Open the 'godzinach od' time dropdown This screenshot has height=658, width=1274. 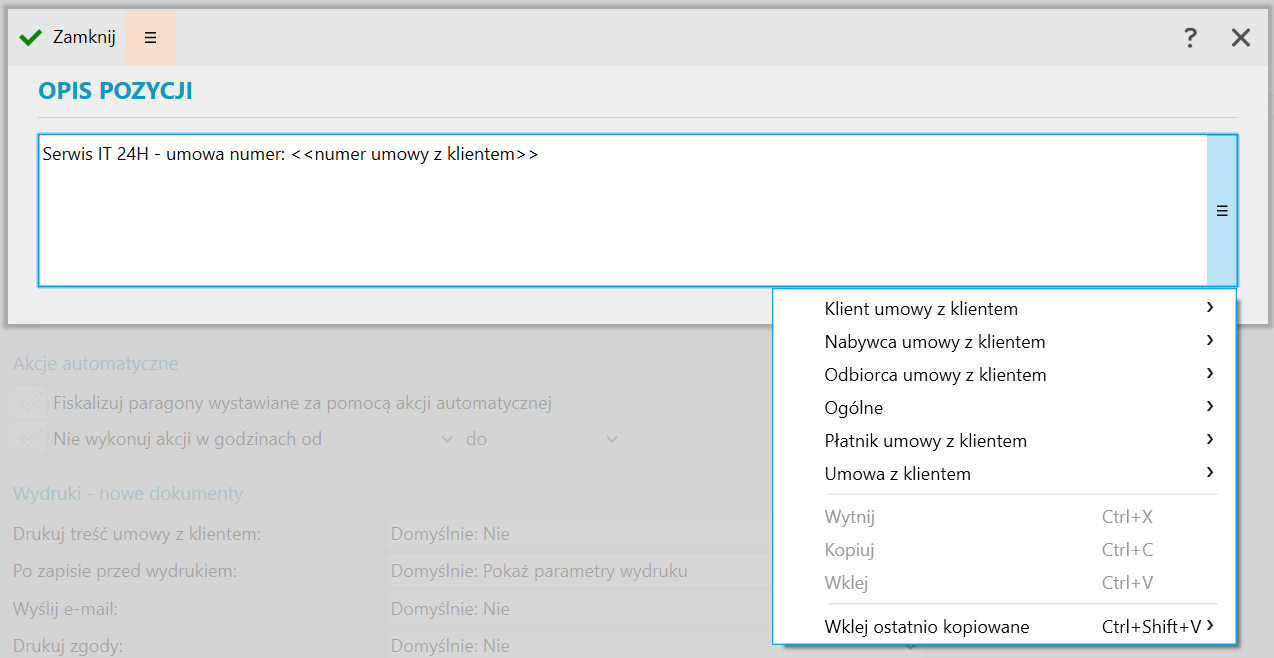tap(447, 439)
